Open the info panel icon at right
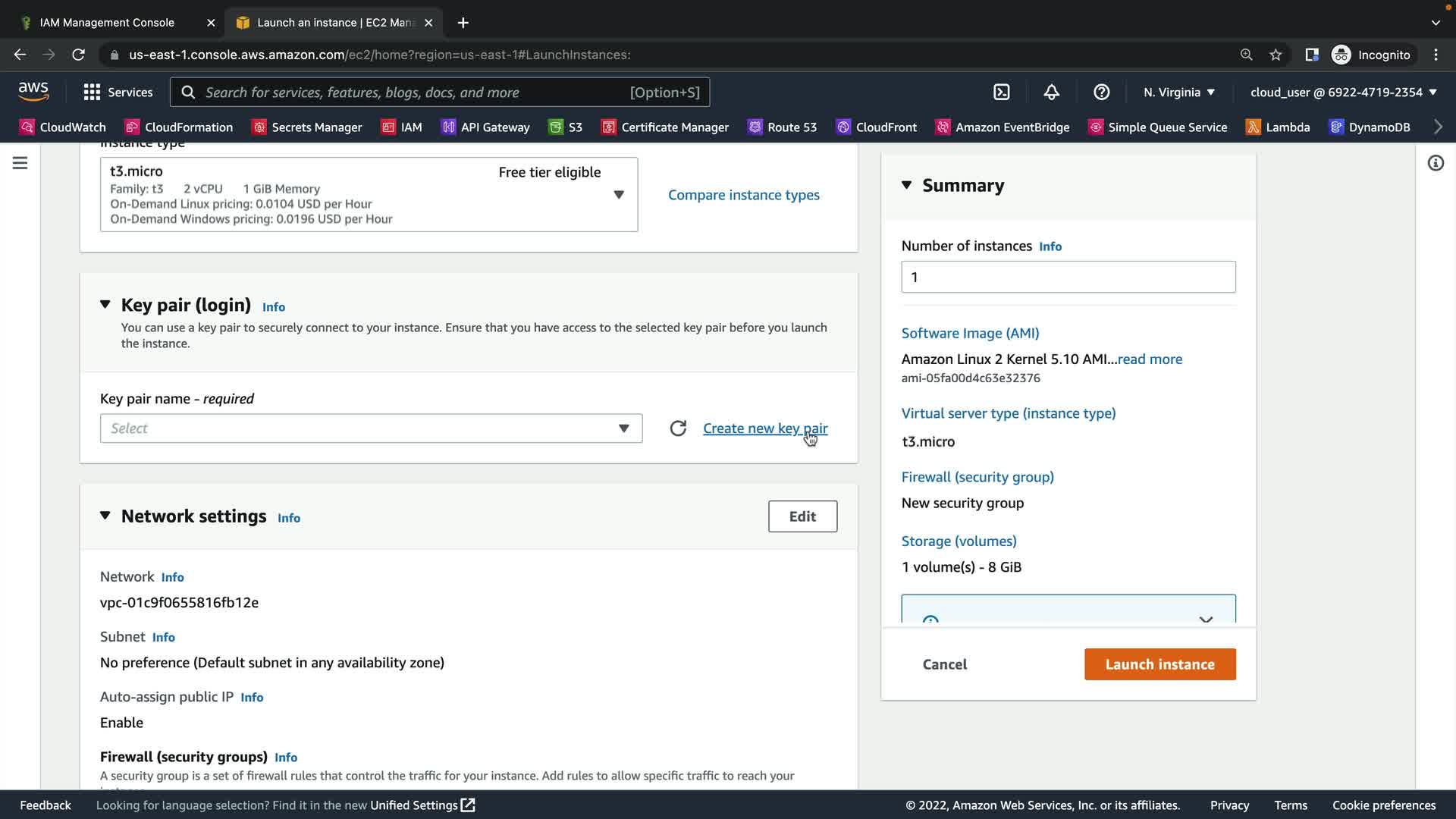 [x=1435, y=163]
